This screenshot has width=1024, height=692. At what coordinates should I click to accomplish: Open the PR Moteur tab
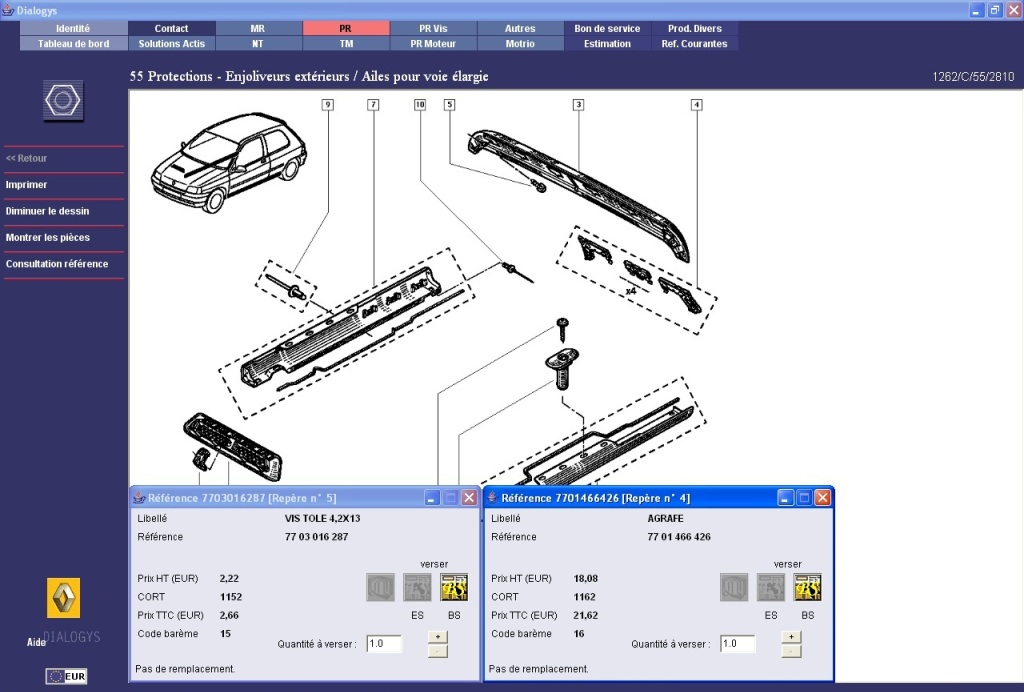[433, 44]
